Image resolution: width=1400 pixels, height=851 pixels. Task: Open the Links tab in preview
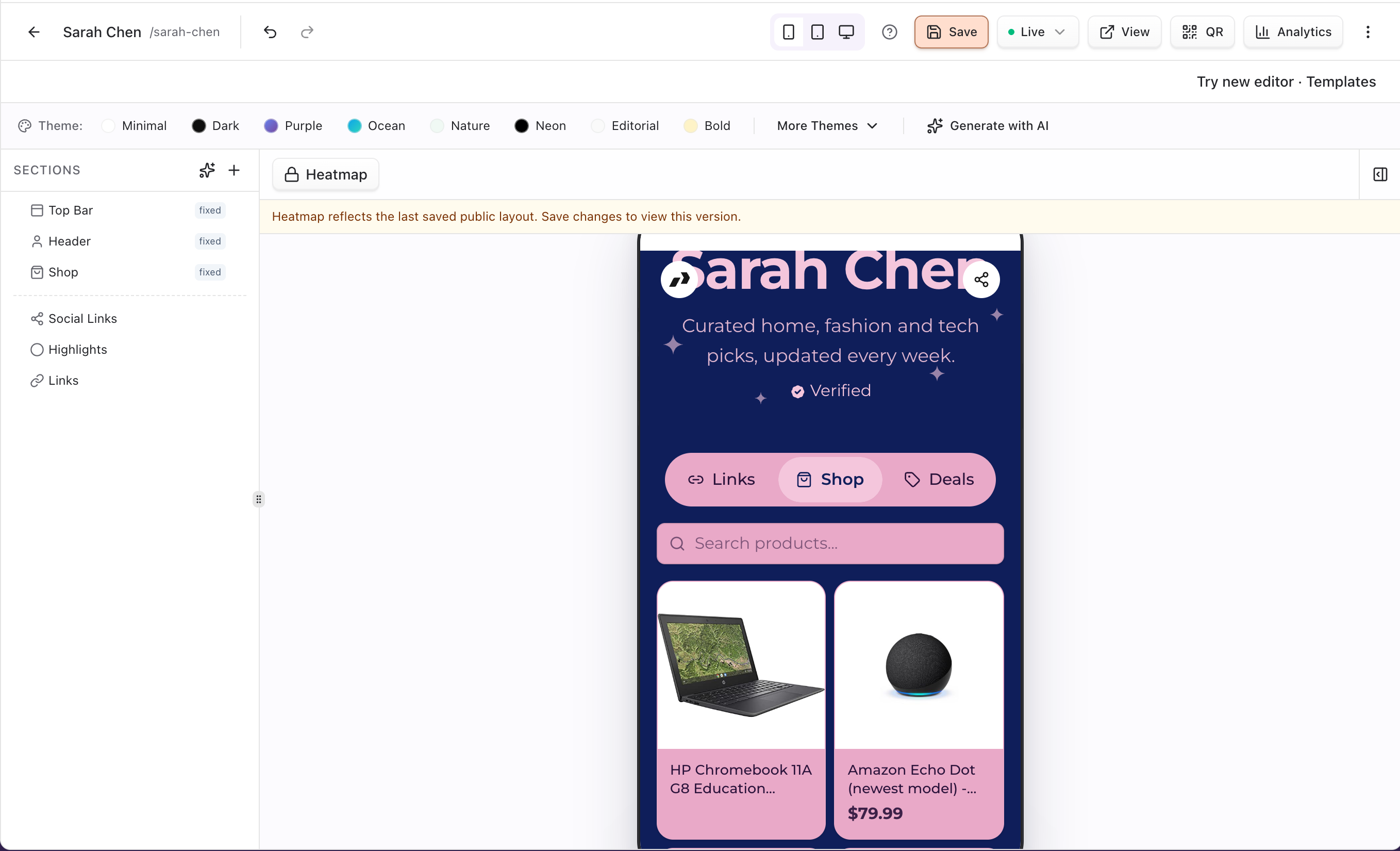[x=721, y=479]
